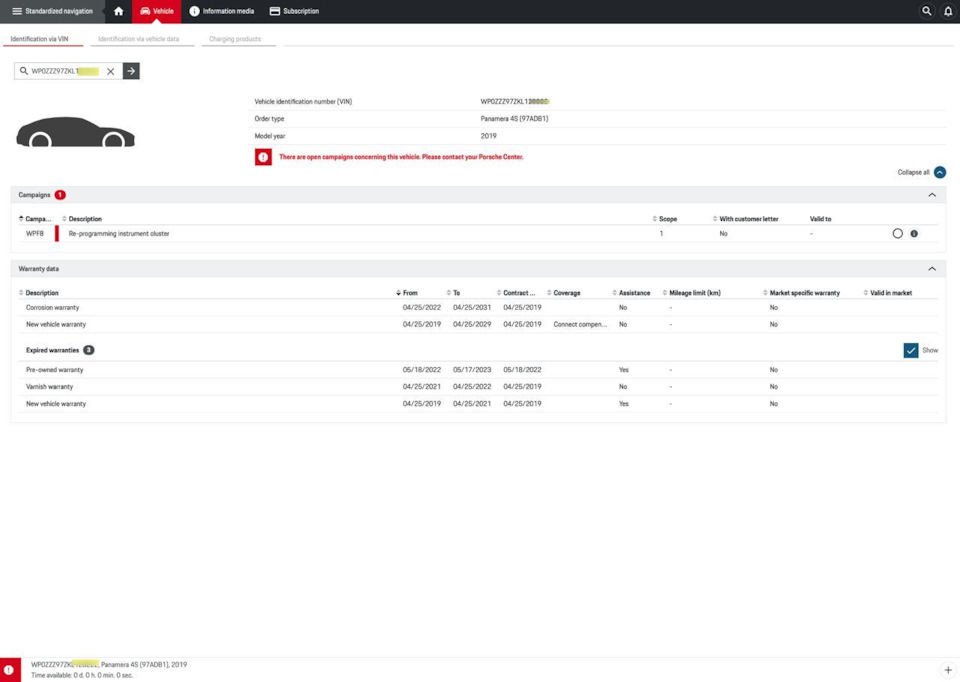This screenshot has width=960, height=682.
Task: Click the Pre-owned warranty row
Action: pyautogui.click(x=478, y=370)
